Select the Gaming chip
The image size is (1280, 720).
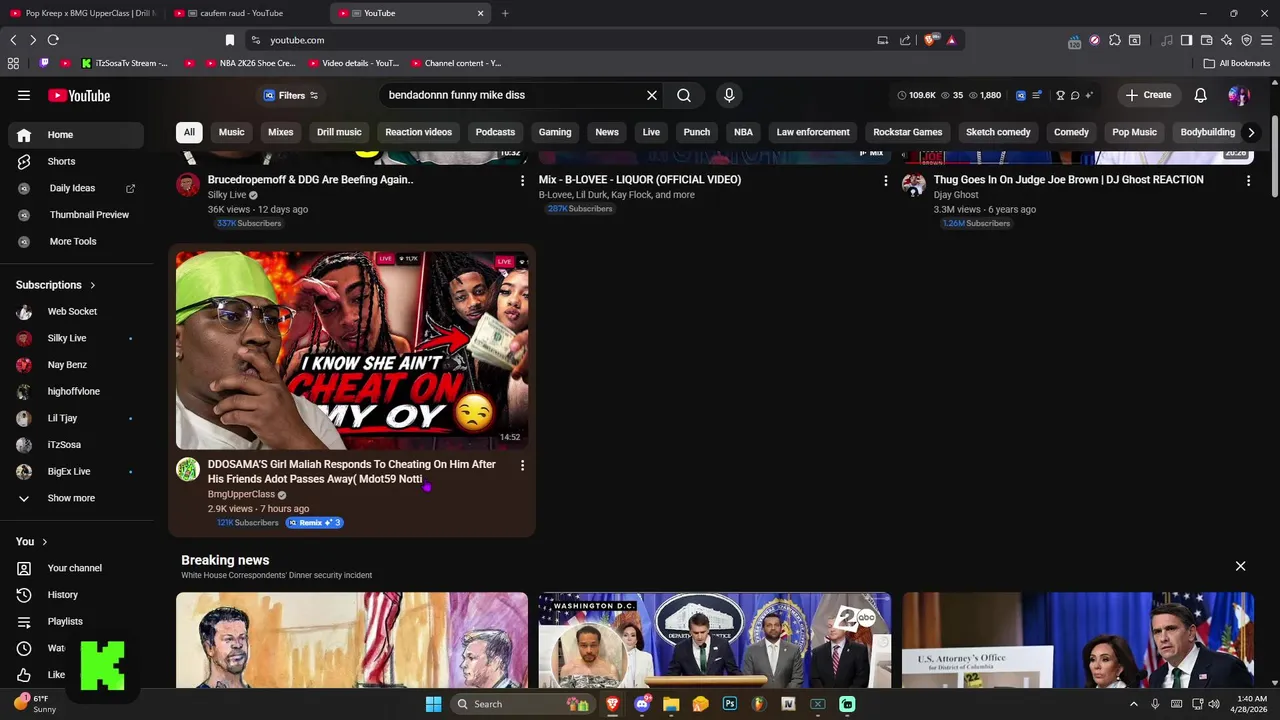pyautogui.click(x=555, y=132)
